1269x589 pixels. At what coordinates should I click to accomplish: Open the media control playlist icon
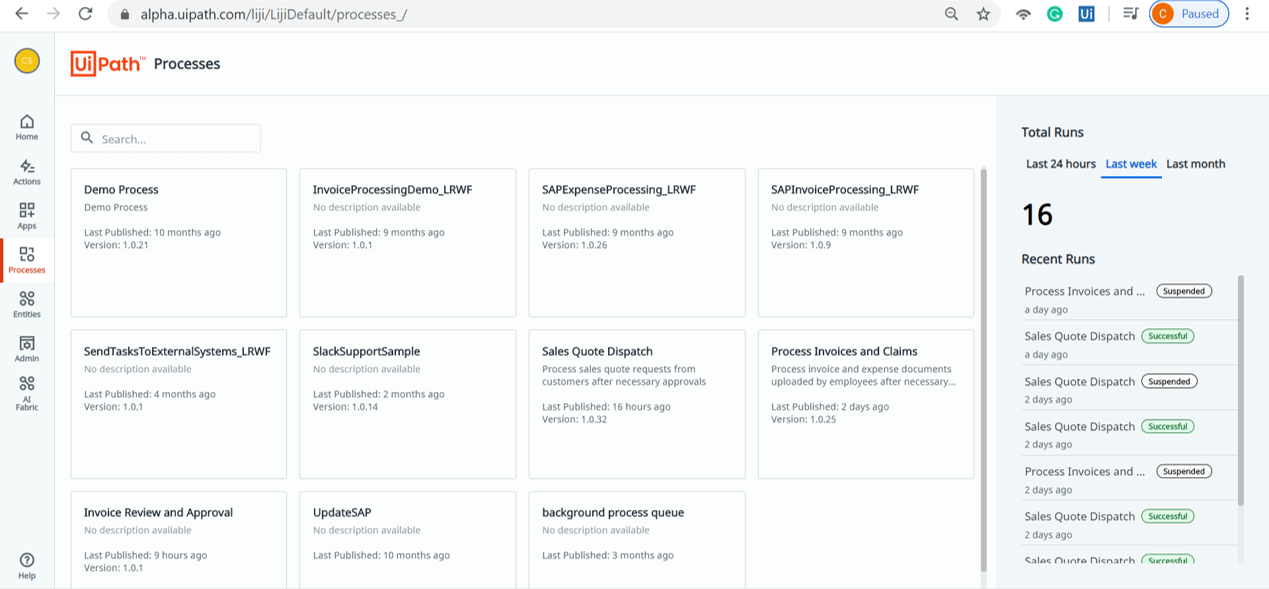click(1130, 14)
